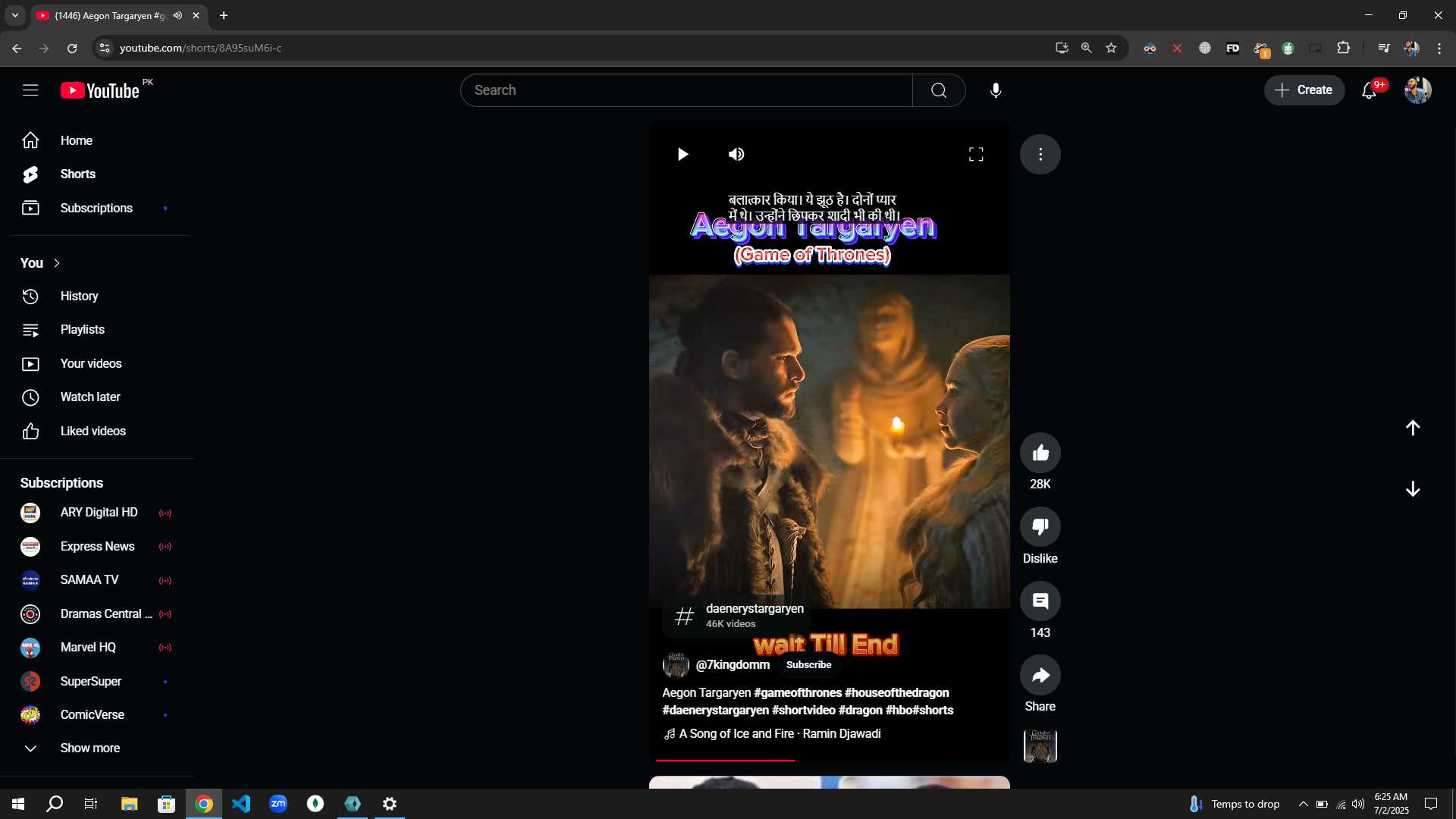Click the address bar URL
Viewport: 1456px width, 819px height.
tap(201, 48)
